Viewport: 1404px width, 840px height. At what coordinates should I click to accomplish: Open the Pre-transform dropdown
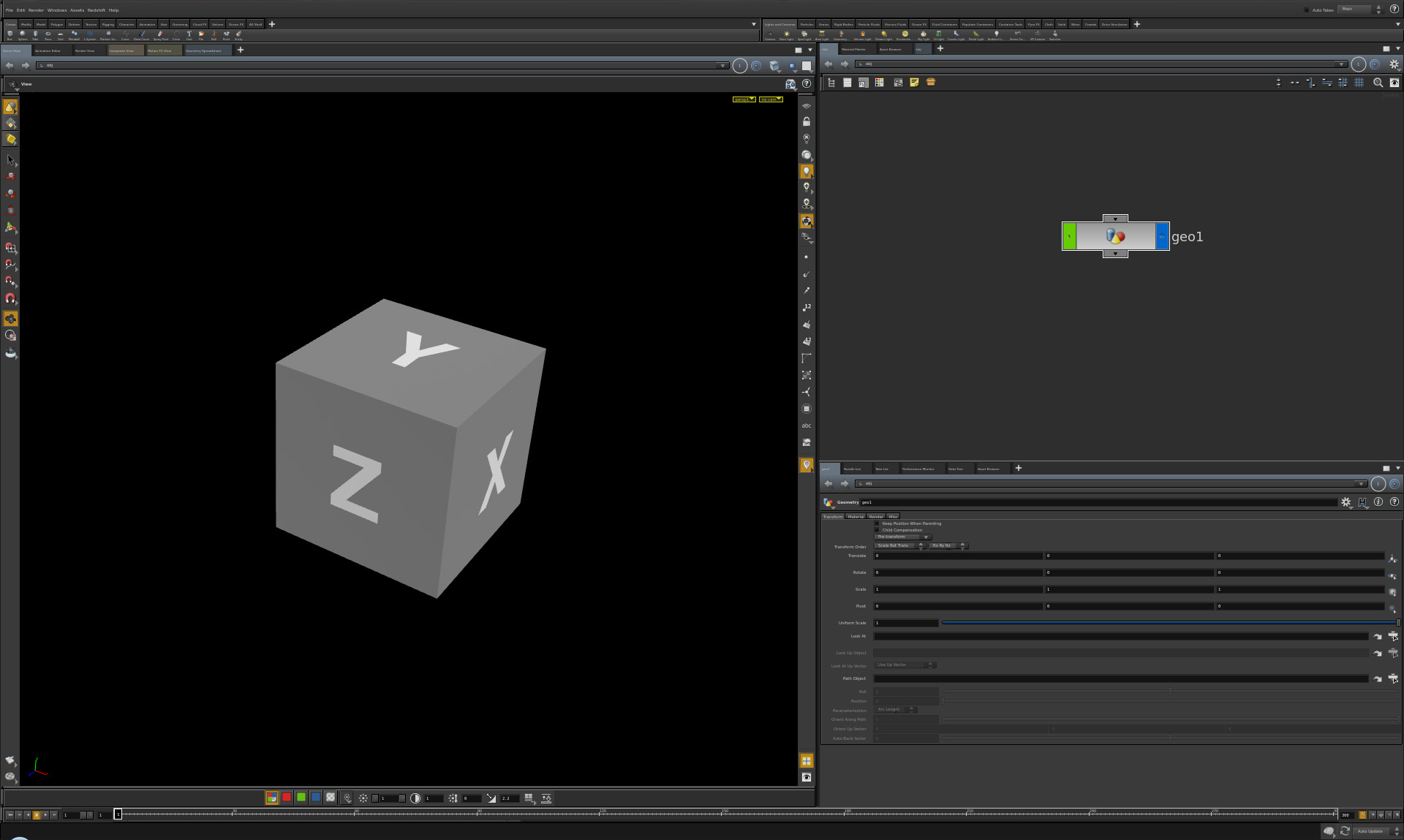902,537
